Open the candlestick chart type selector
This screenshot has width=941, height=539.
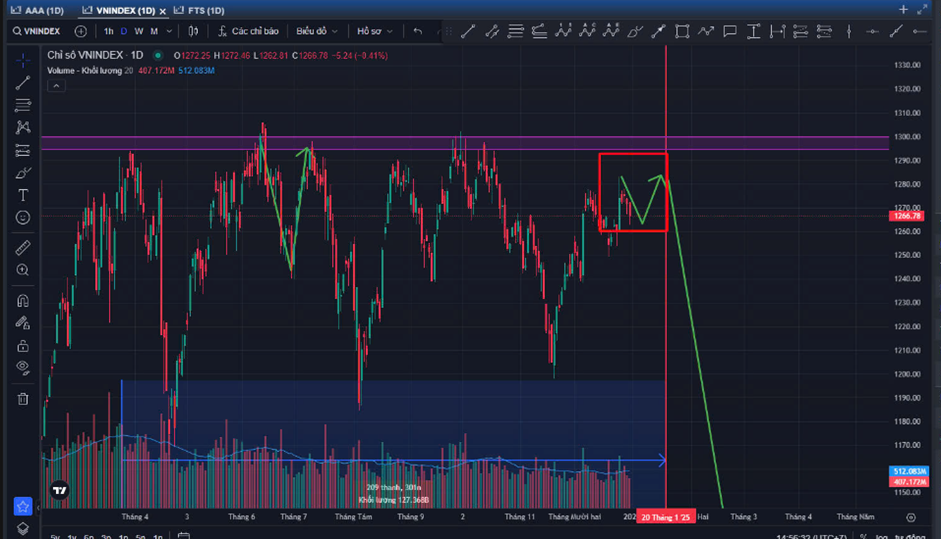pyautogui.click(x=193, y=31)
